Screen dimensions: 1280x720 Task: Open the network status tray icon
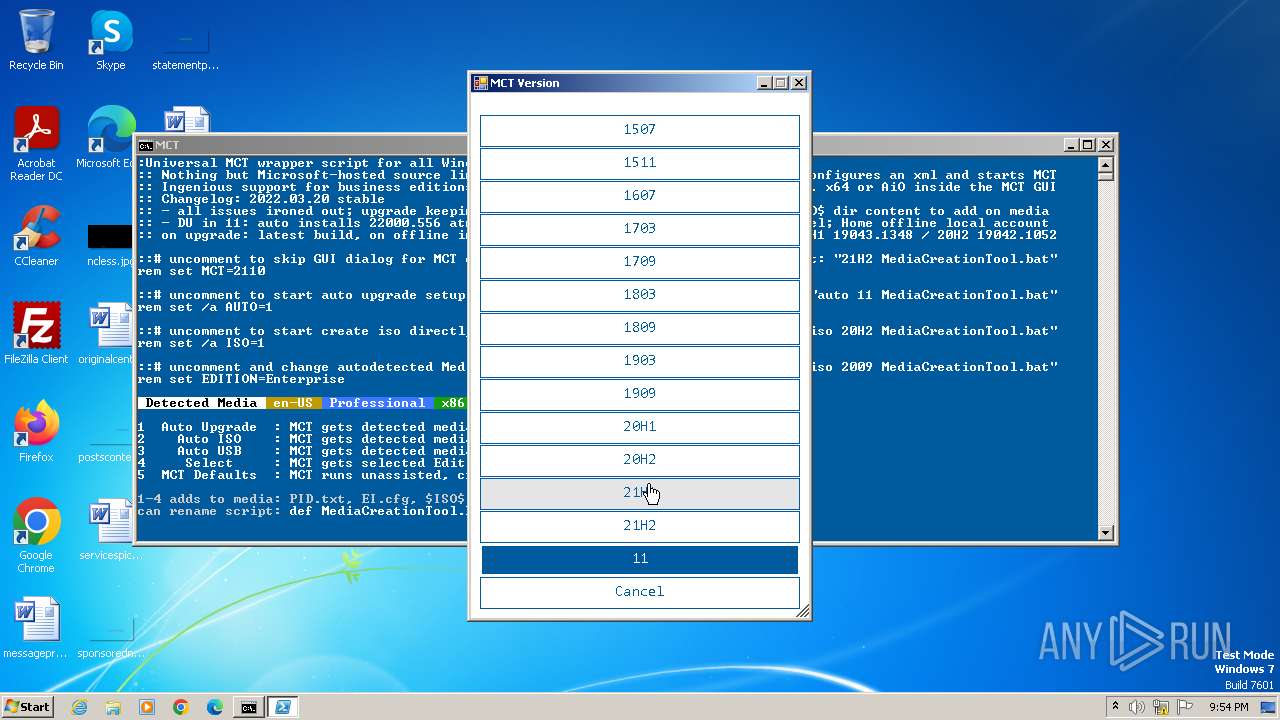click(1162, 707)
